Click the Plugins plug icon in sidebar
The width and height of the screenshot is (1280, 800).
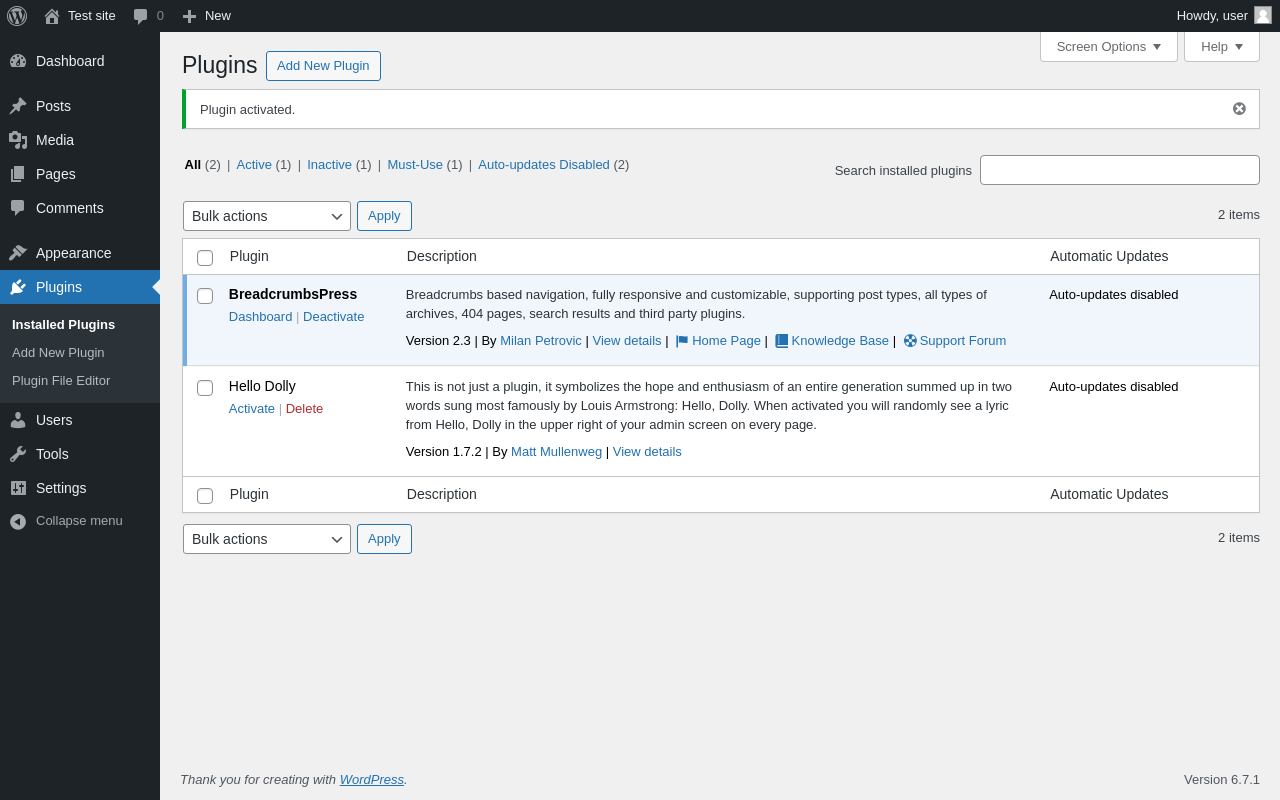(x=18, y=287)
